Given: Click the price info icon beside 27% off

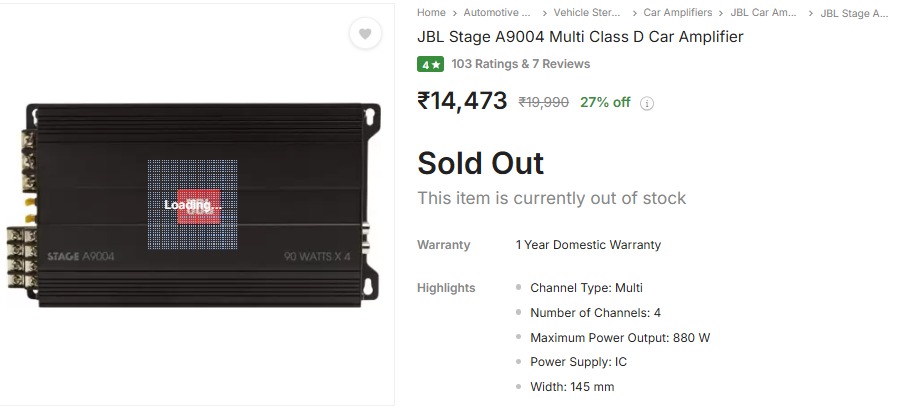Looking at the screenshot, I should click(x=646, y=103).
